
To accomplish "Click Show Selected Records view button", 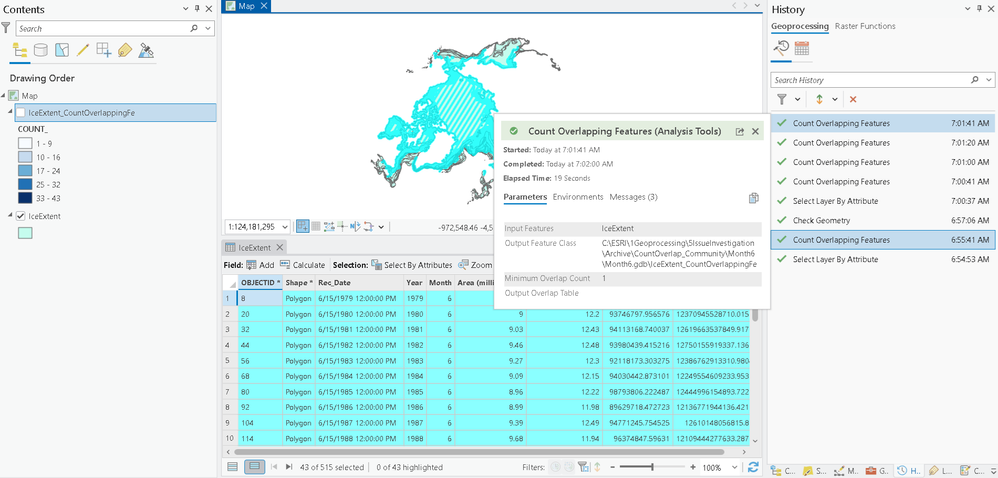I will (x=255, y=467).
